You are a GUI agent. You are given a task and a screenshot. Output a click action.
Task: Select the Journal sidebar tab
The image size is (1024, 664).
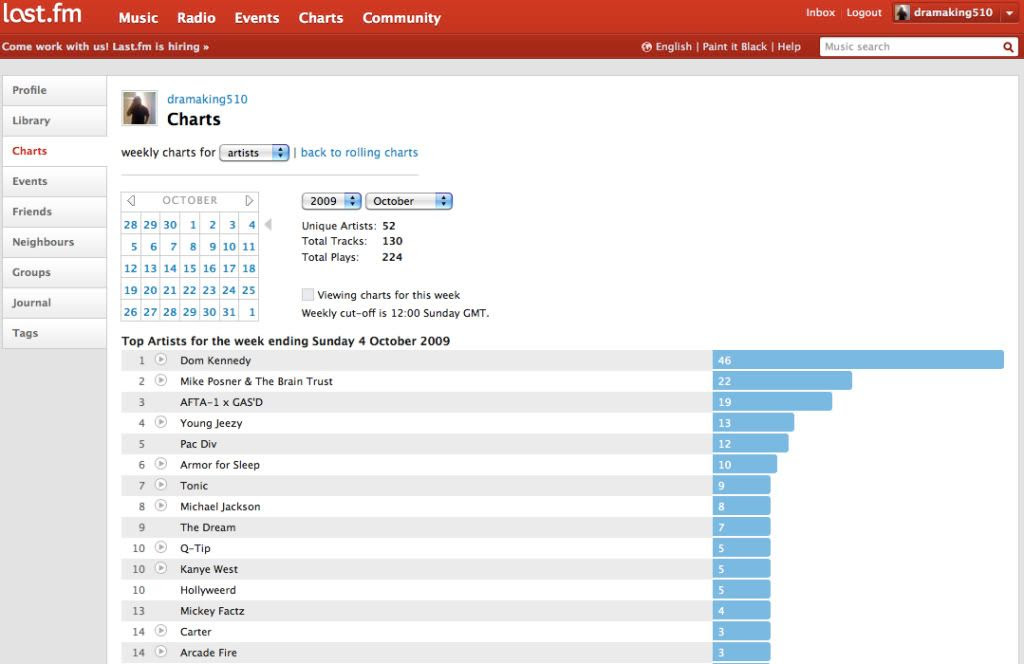[55, 303]
